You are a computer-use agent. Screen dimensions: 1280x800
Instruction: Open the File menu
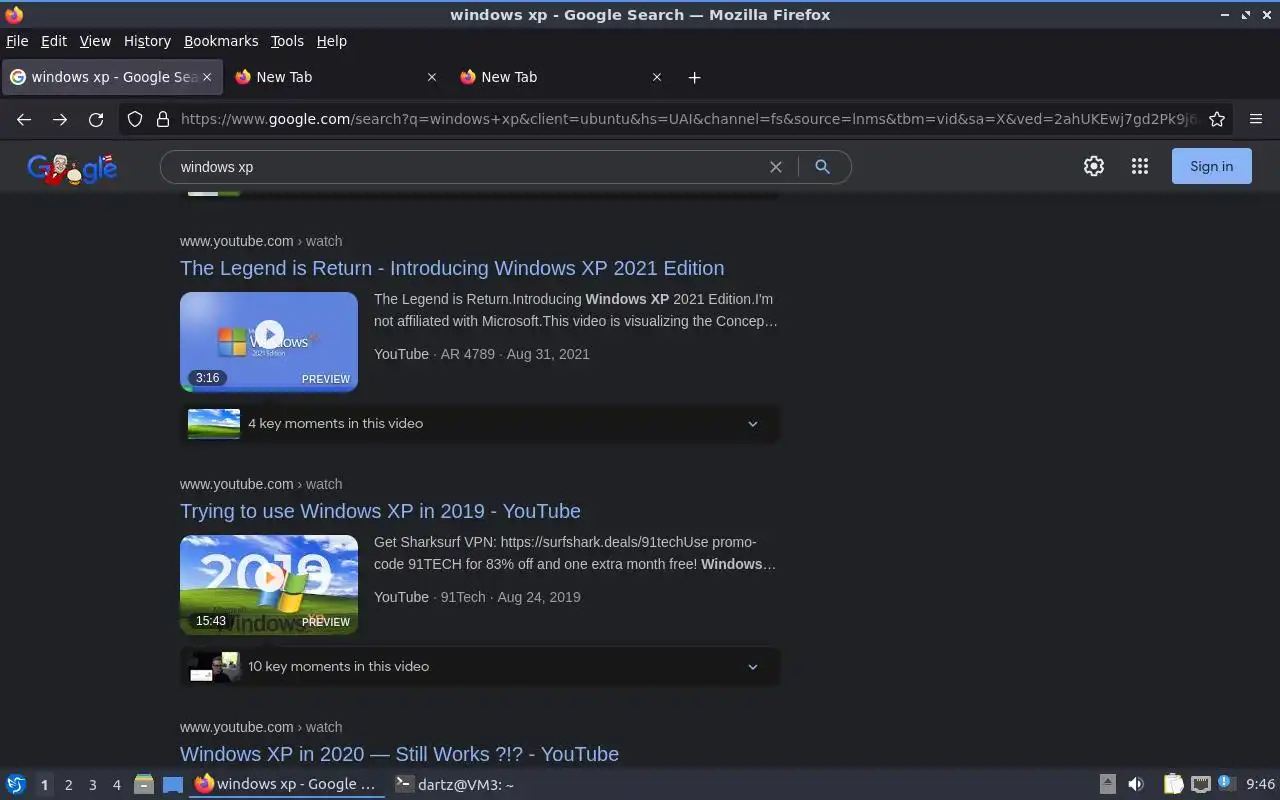point(17,41)
